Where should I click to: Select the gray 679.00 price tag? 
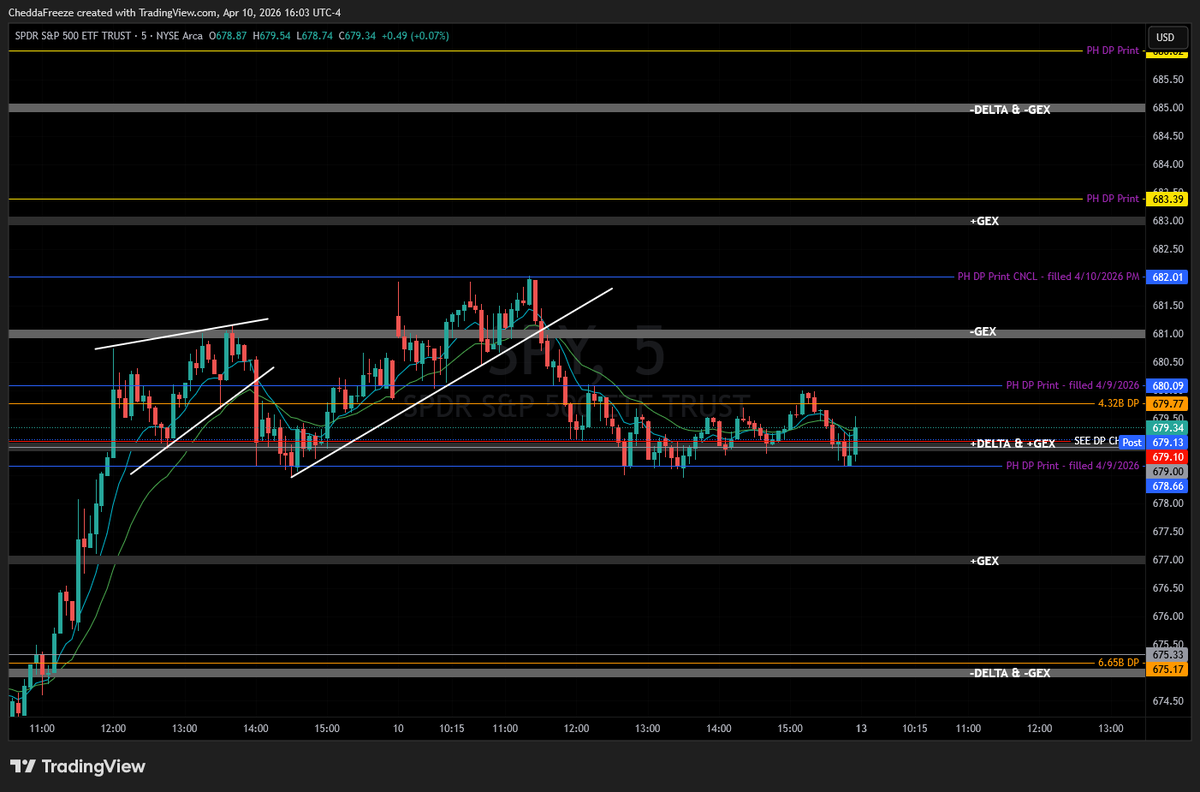[x=1167, y=470]
